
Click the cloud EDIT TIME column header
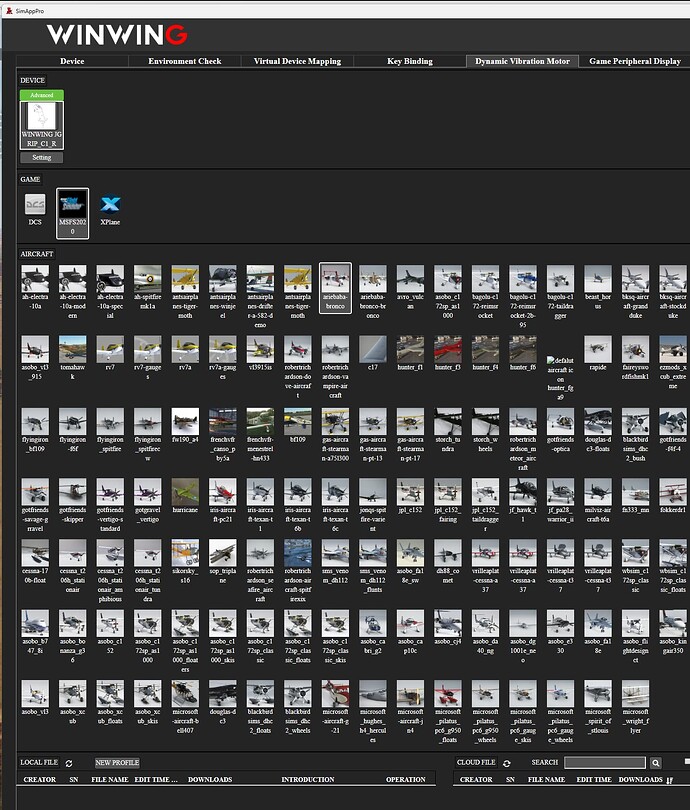coord(594,780)
